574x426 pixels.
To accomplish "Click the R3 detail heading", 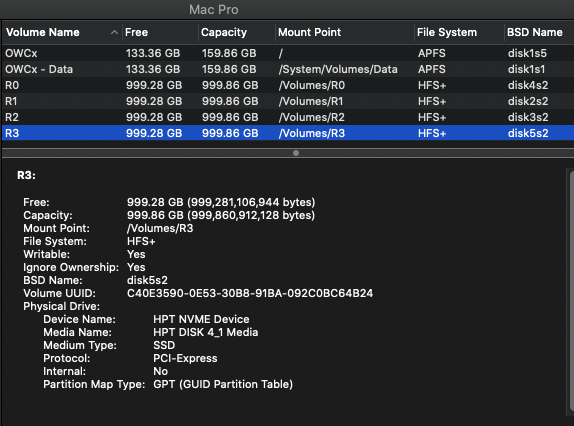I will (26, 175).
